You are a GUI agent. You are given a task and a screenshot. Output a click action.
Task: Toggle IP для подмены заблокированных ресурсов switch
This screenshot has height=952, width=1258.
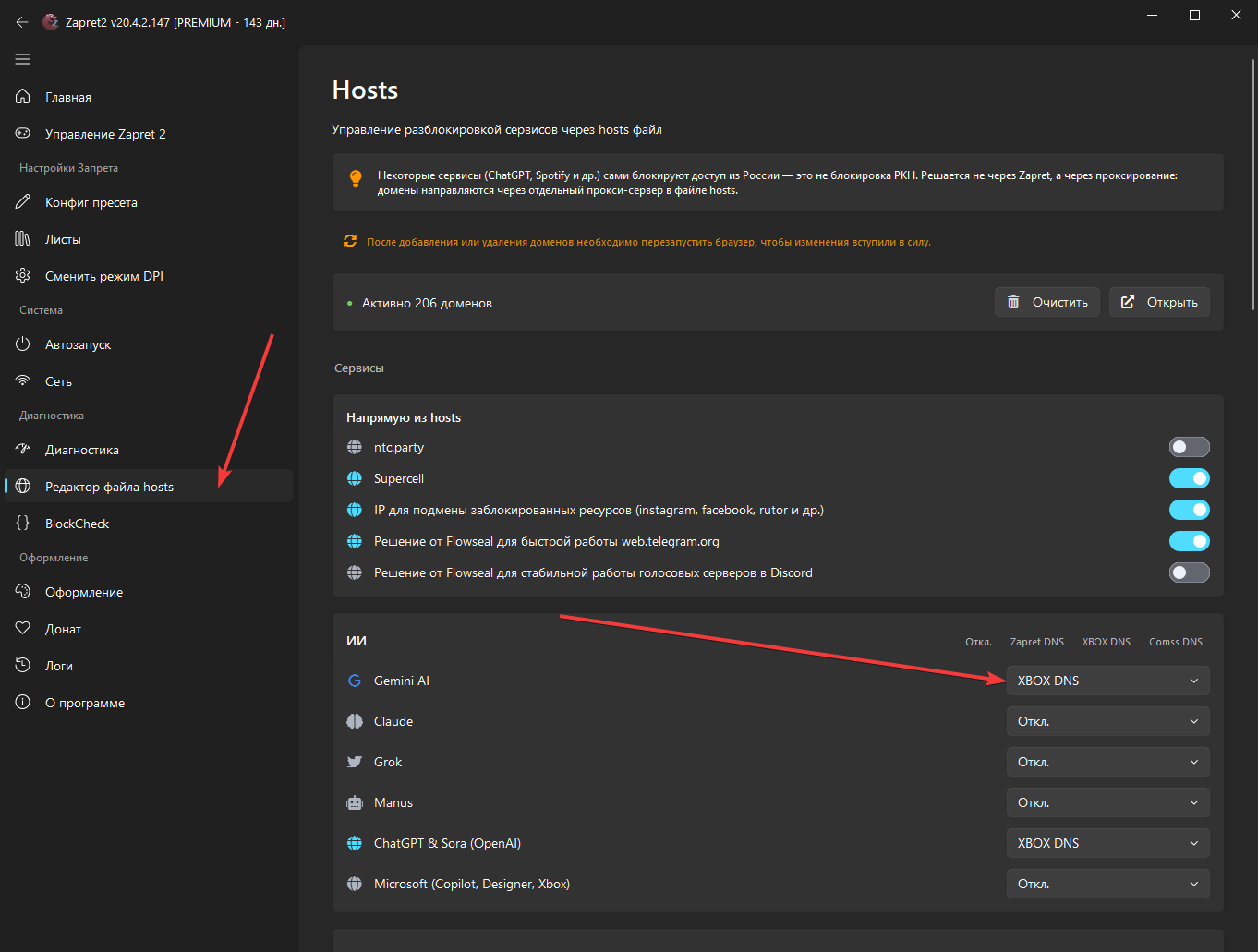click(1190, 510)
